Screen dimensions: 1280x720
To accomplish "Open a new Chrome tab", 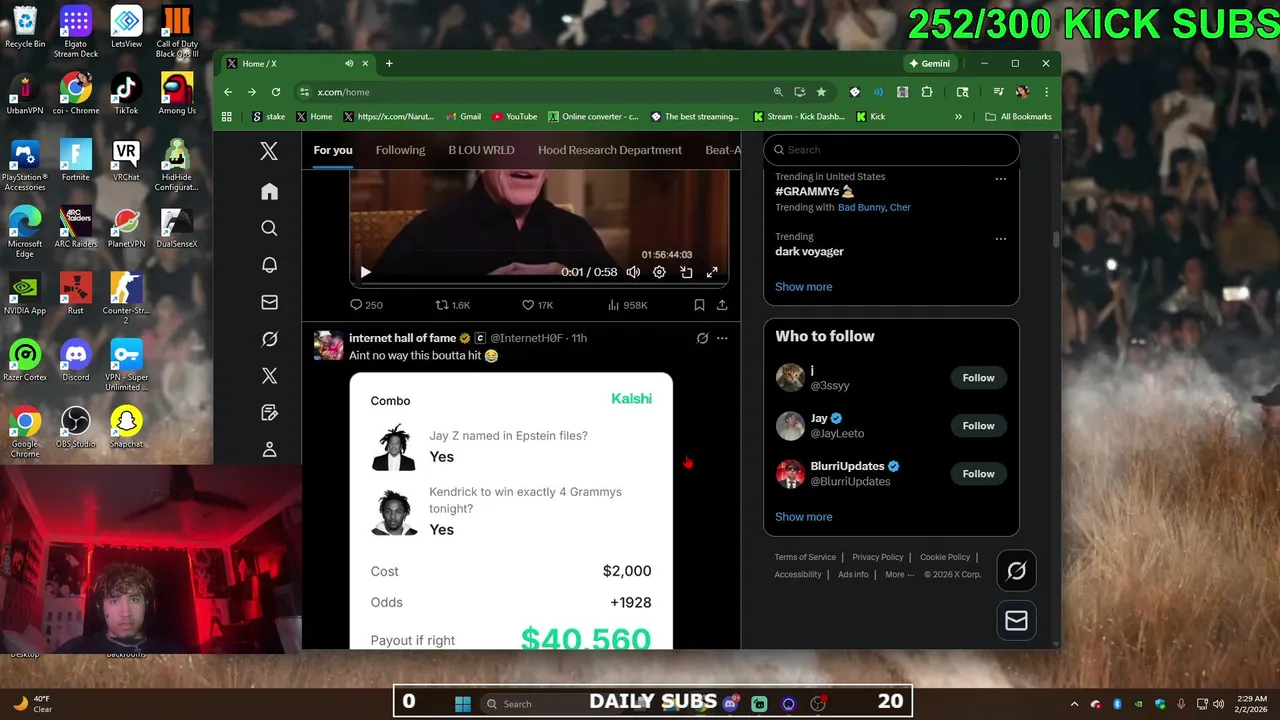I will pyautogui.click(x=389, y=63).
